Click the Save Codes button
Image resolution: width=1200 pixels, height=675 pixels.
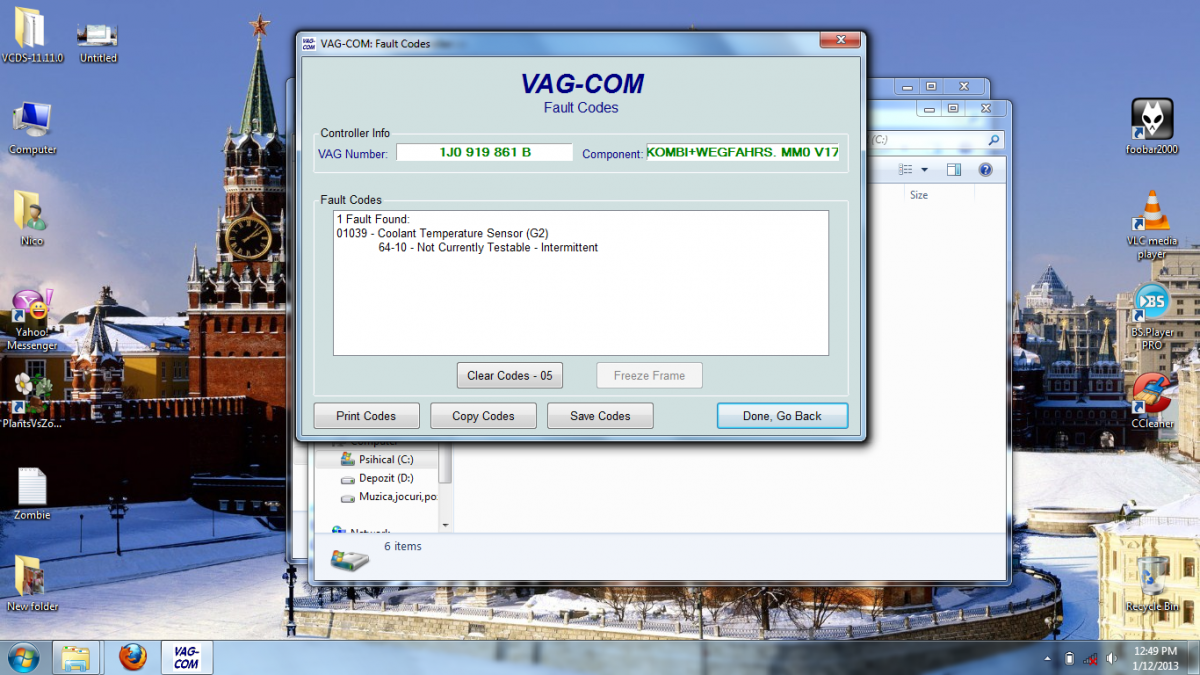tap(600, 416)
